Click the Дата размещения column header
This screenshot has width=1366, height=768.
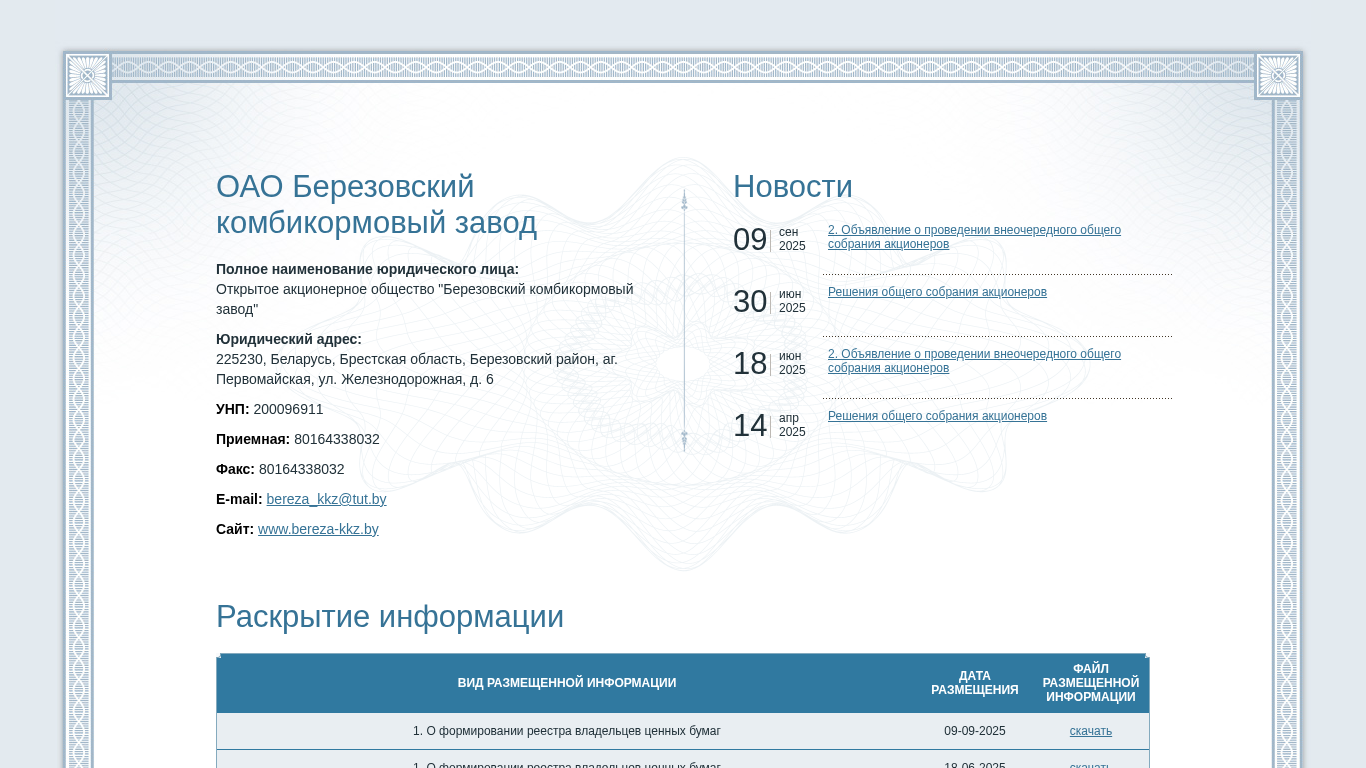tap(975, 683)
